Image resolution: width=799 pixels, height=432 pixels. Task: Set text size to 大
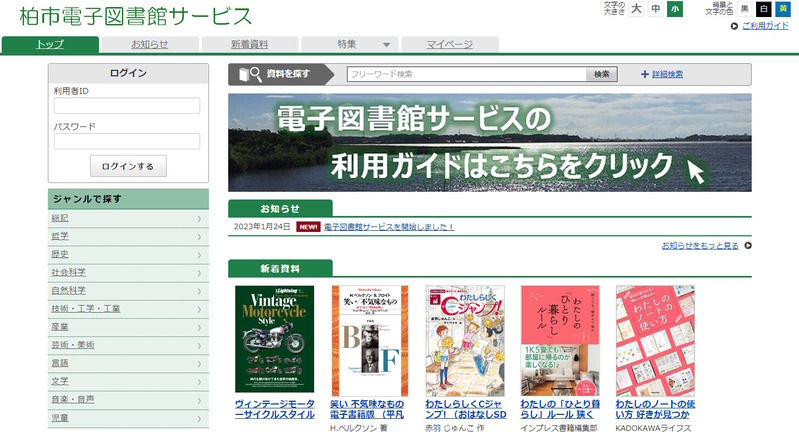pyautogui.click(x=636, y=9)
